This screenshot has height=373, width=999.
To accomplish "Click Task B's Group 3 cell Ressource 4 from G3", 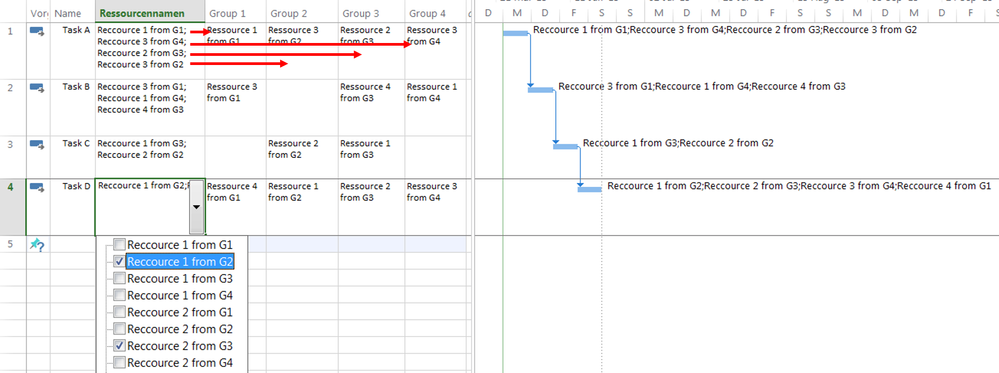I will (371, 107).
